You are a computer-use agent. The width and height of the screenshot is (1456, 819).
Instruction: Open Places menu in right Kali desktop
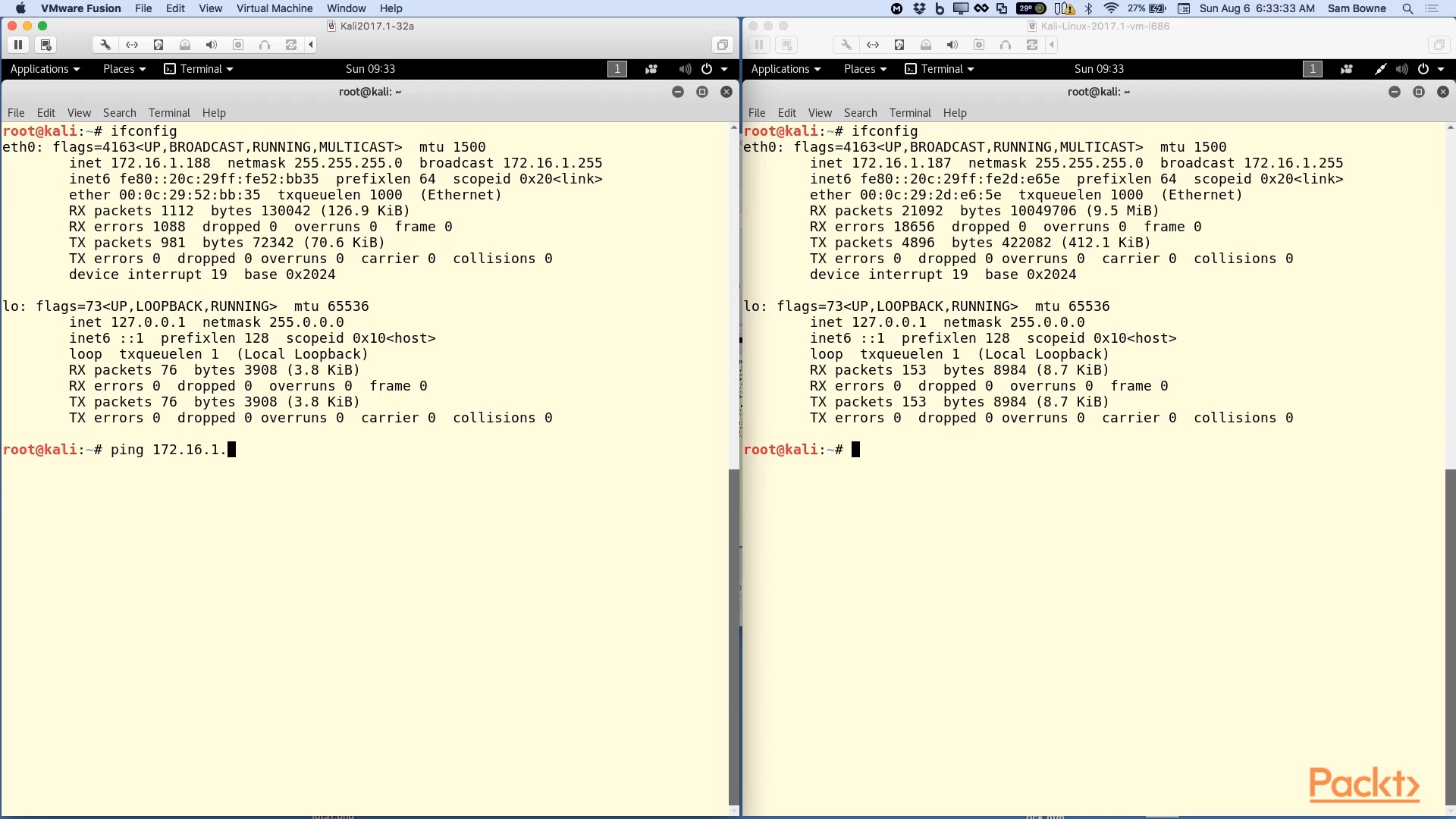click(x=864, y=69)
